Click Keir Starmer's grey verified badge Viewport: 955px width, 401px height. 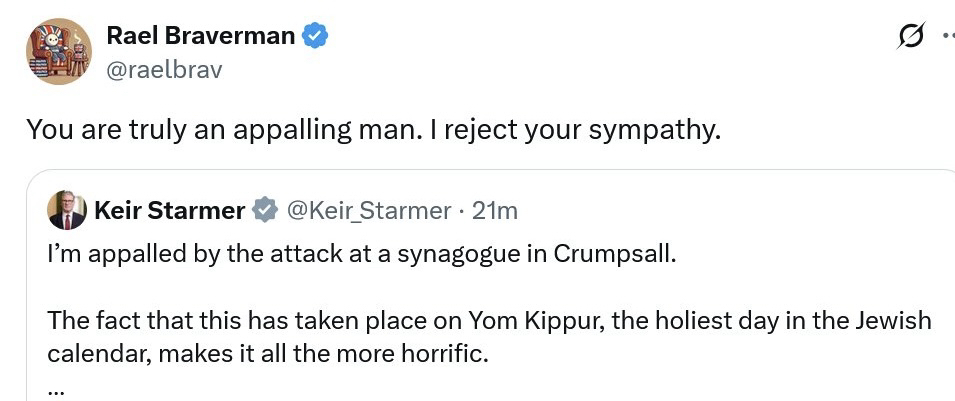[264, 210]
